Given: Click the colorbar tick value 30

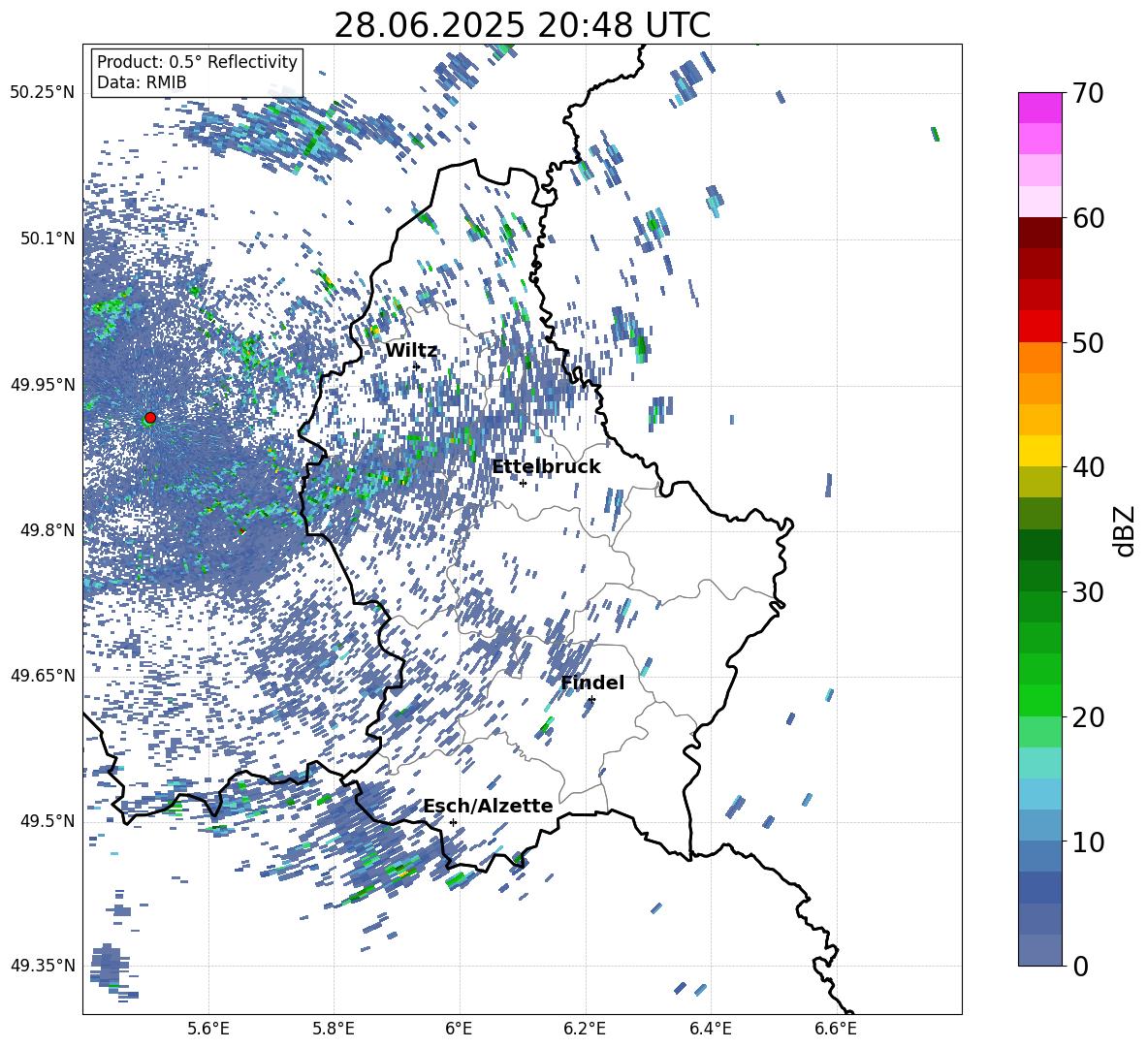Looking at the screenshot, I should click(1088, 592).
